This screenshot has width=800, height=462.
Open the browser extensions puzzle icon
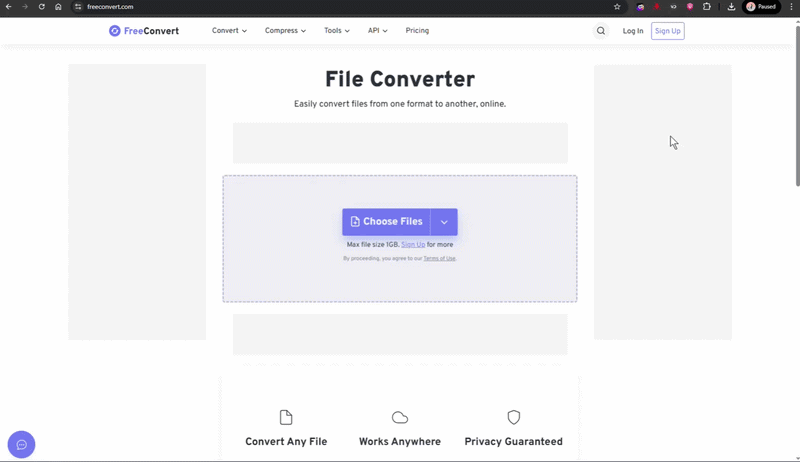tap(707, 7)
